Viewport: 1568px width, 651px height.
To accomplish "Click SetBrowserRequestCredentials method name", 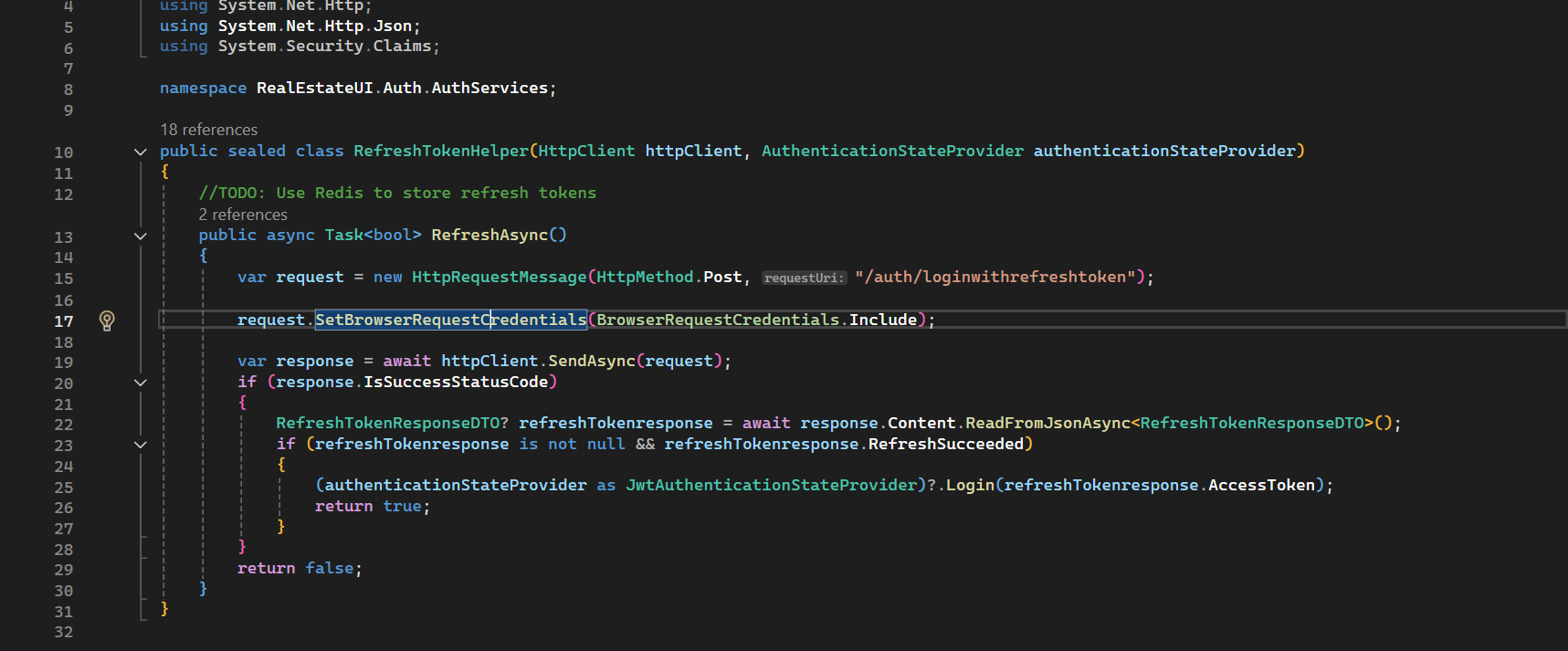I will pos(451,320).
